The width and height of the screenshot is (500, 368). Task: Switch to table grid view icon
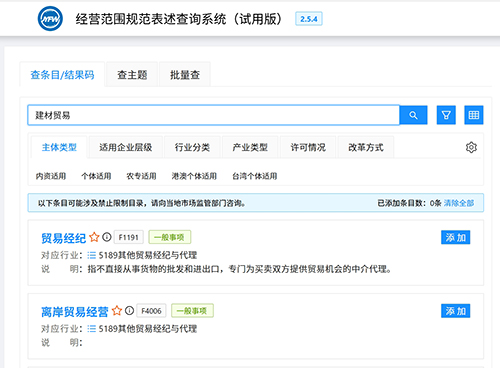[474, 115]
